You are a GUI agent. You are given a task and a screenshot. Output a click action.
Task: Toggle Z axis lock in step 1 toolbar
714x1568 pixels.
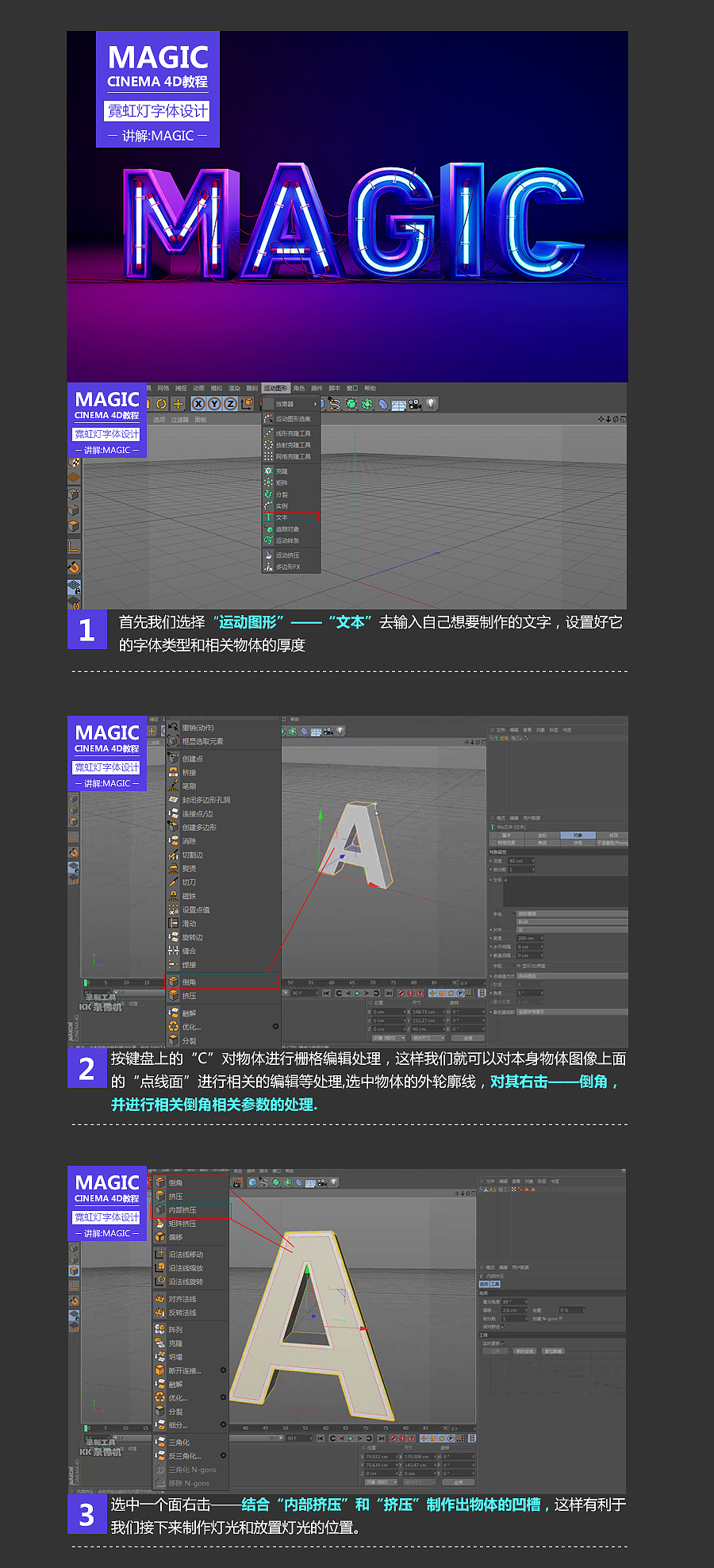click(x=230, y=404)
